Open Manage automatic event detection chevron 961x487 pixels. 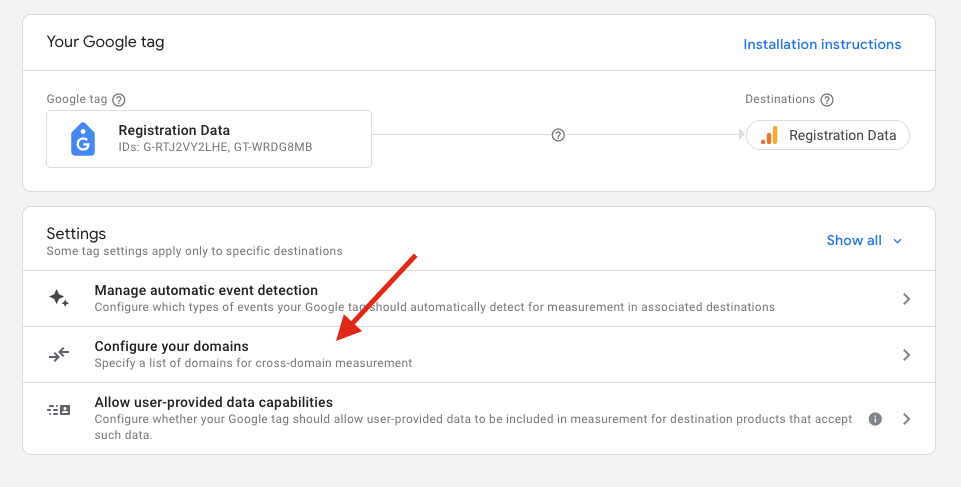click(906, 299)
